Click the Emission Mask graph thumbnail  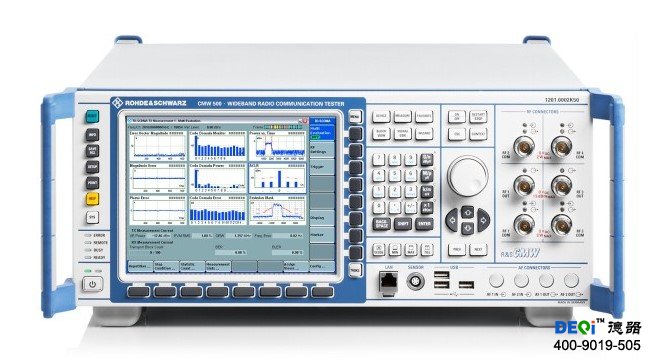(277, 210)
